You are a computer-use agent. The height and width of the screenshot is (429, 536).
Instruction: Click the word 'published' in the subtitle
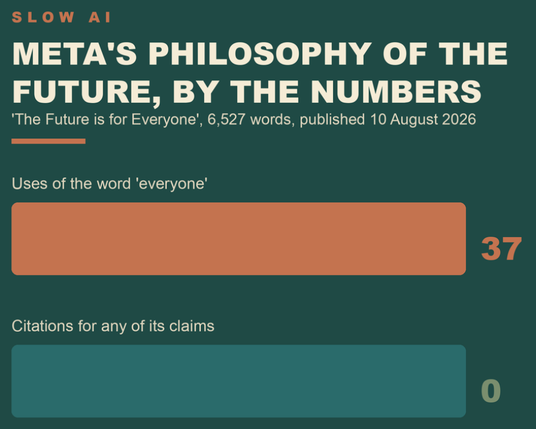332,120
